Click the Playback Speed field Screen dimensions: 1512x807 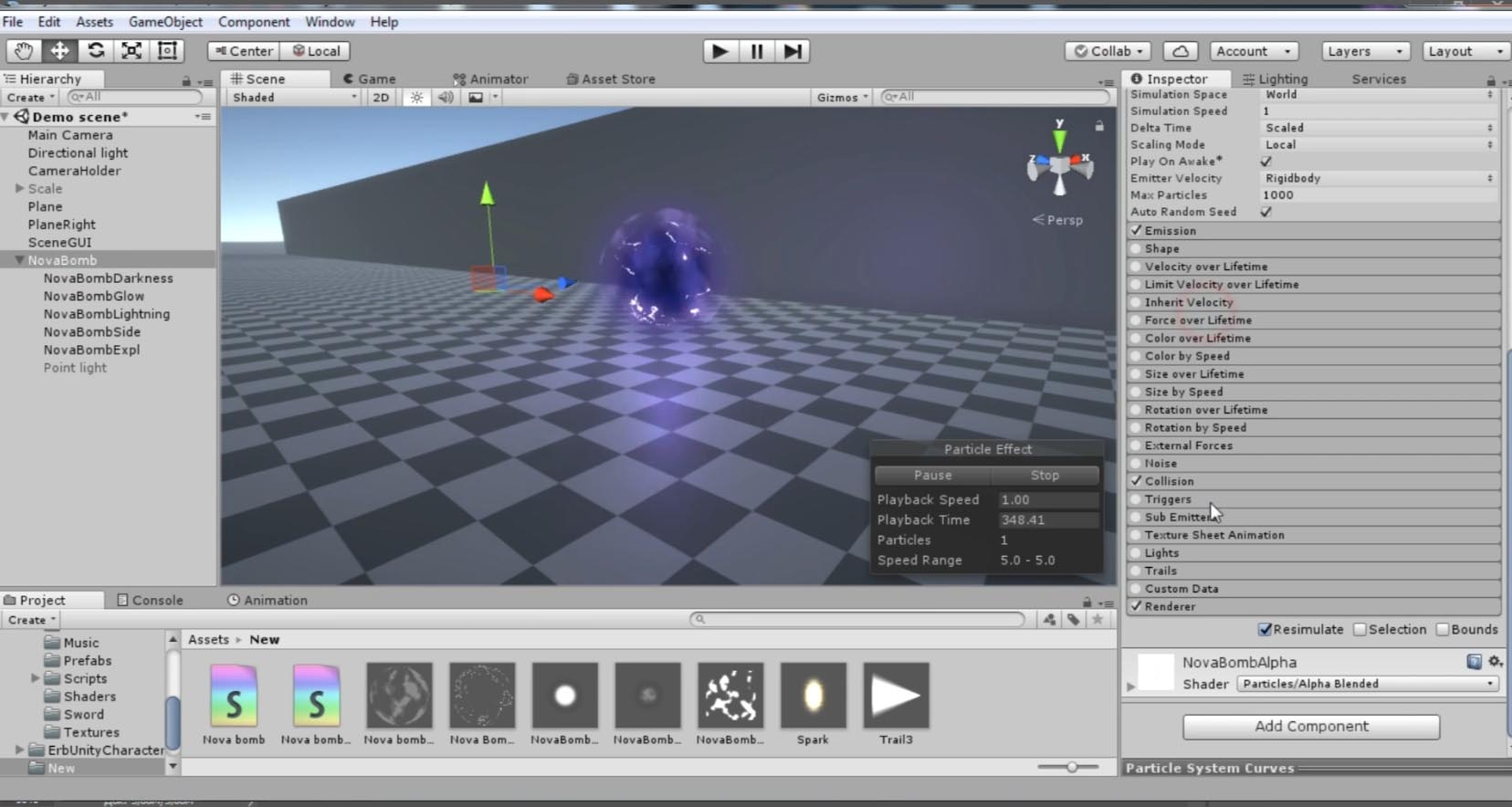click(x=1048, y=500)
